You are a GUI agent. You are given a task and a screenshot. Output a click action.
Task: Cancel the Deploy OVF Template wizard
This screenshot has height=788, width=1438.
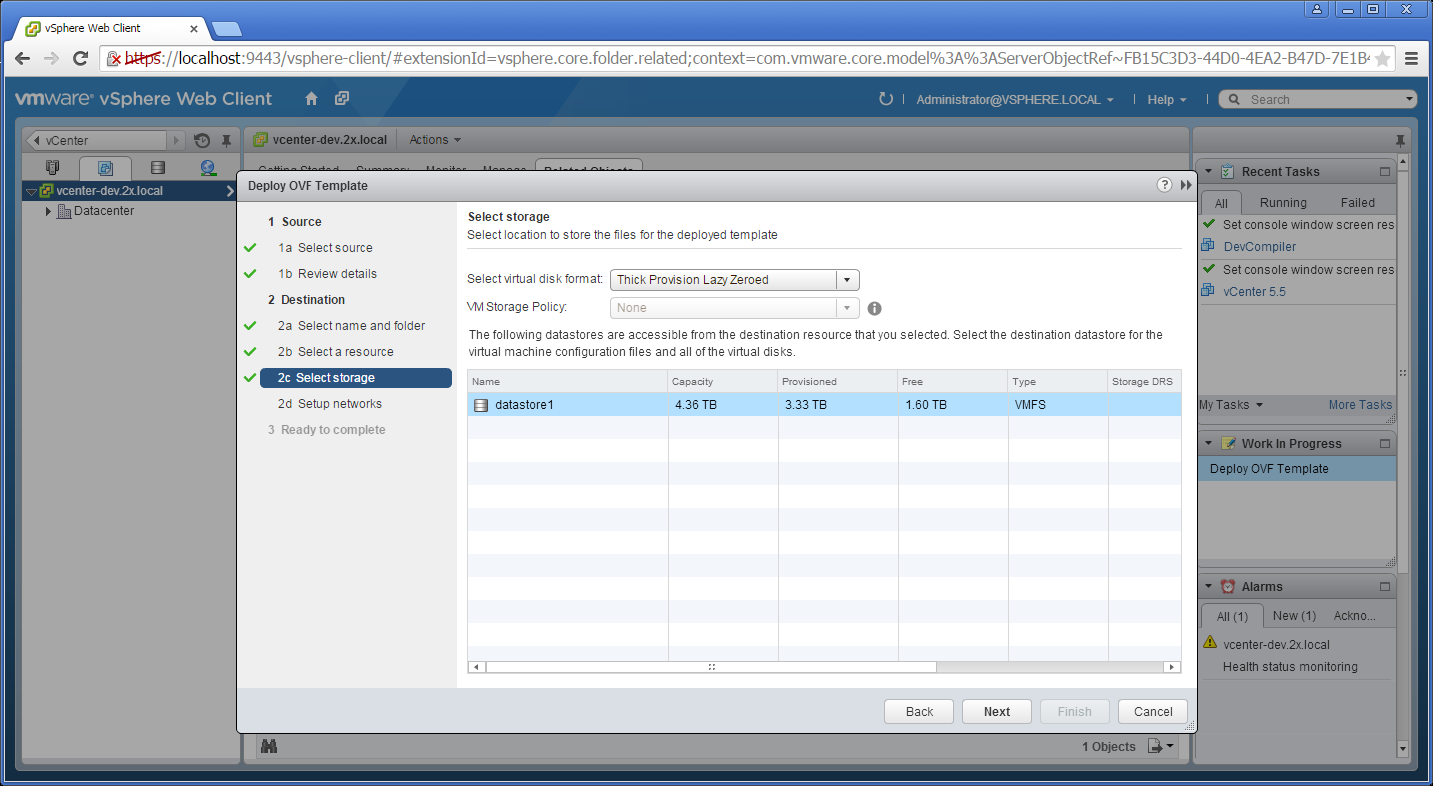coord(1153,712)
